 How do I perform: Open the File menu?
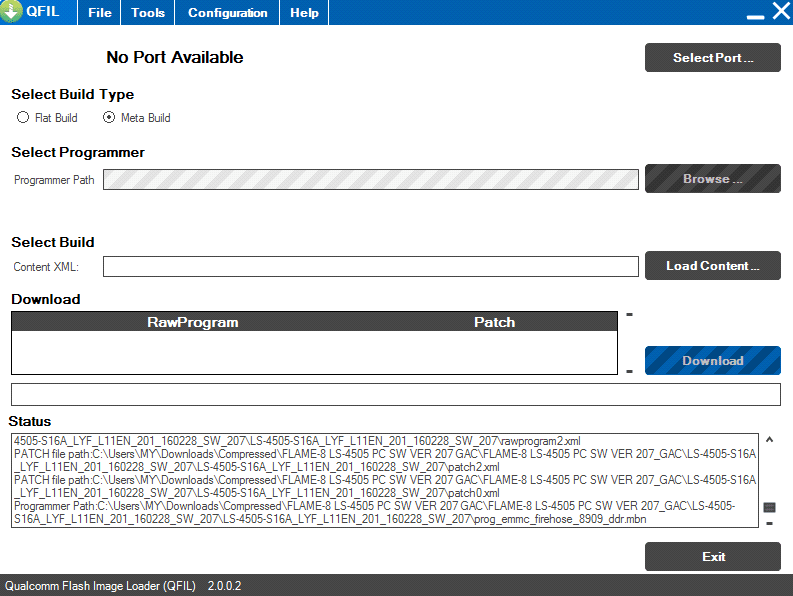(x=100, y=13)
